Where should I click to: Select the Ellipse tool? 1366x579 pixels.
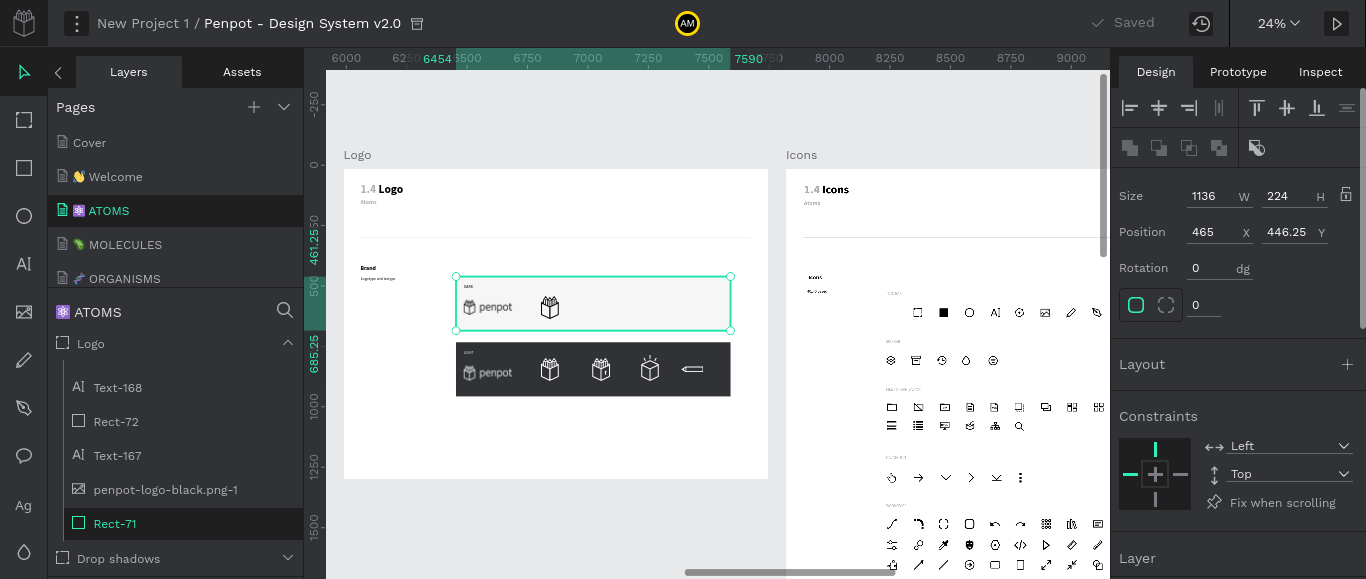[x=24, y=216]
